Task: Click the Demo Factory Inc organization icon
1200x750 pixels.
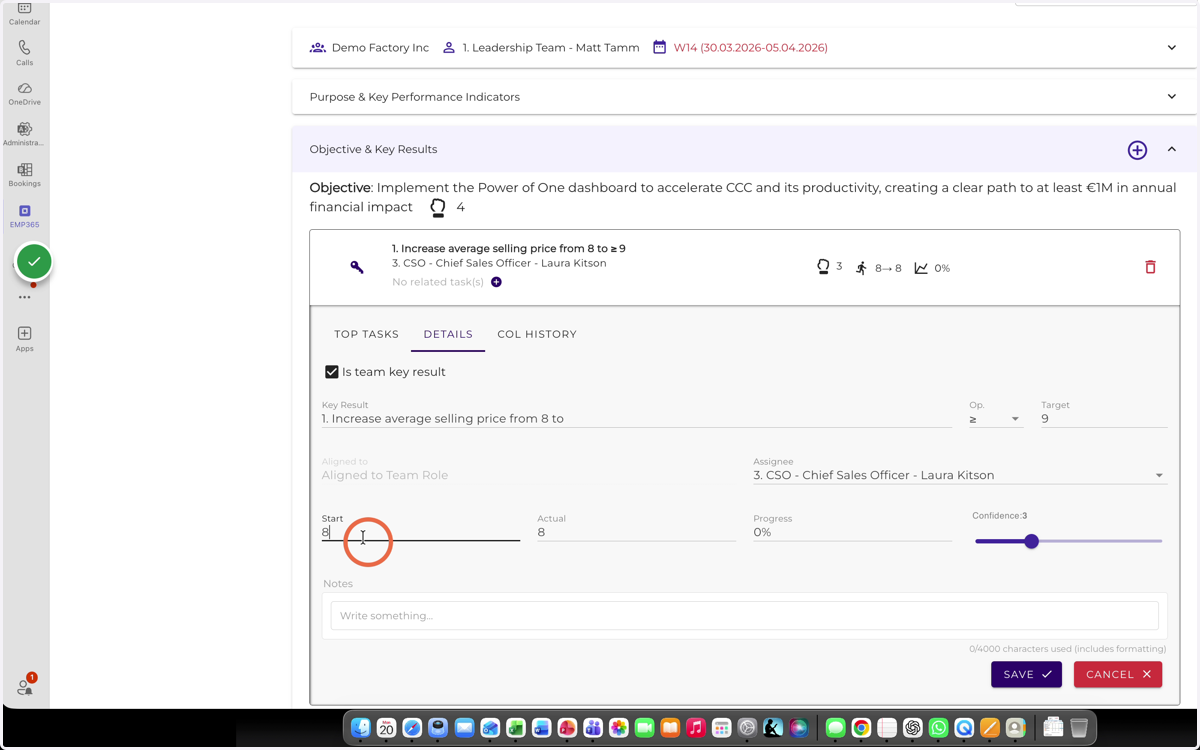Action: 318,47
